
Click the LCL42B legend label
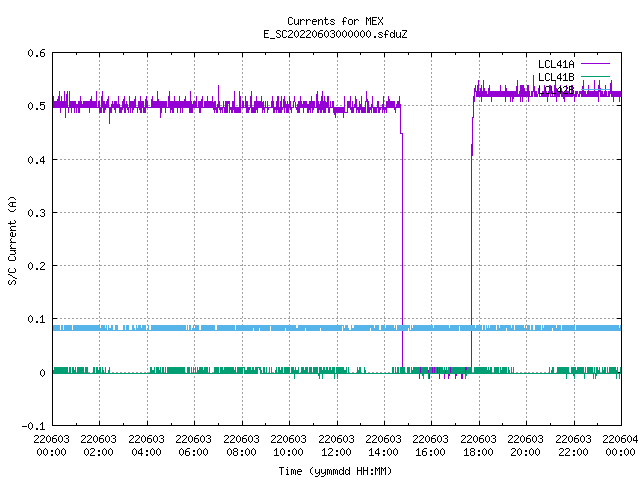tap(556, 90)
